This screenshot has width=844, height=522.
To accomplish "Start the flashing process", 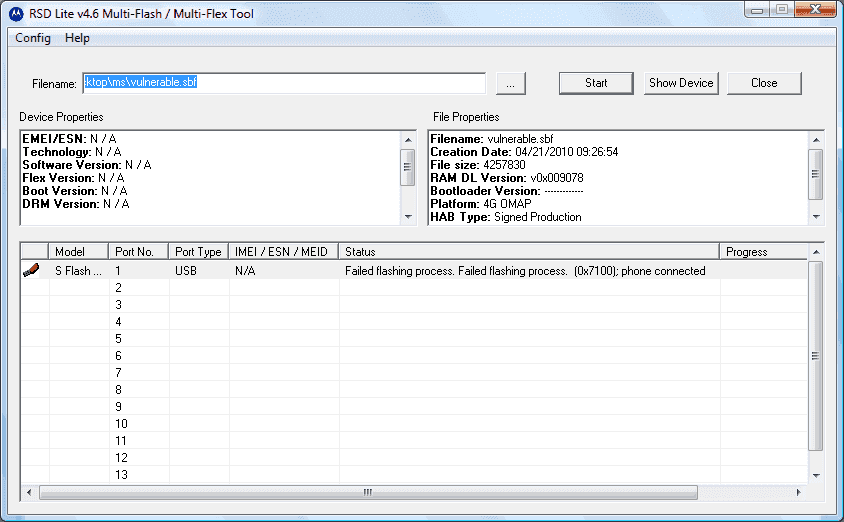I will click(x=596, y=83).
